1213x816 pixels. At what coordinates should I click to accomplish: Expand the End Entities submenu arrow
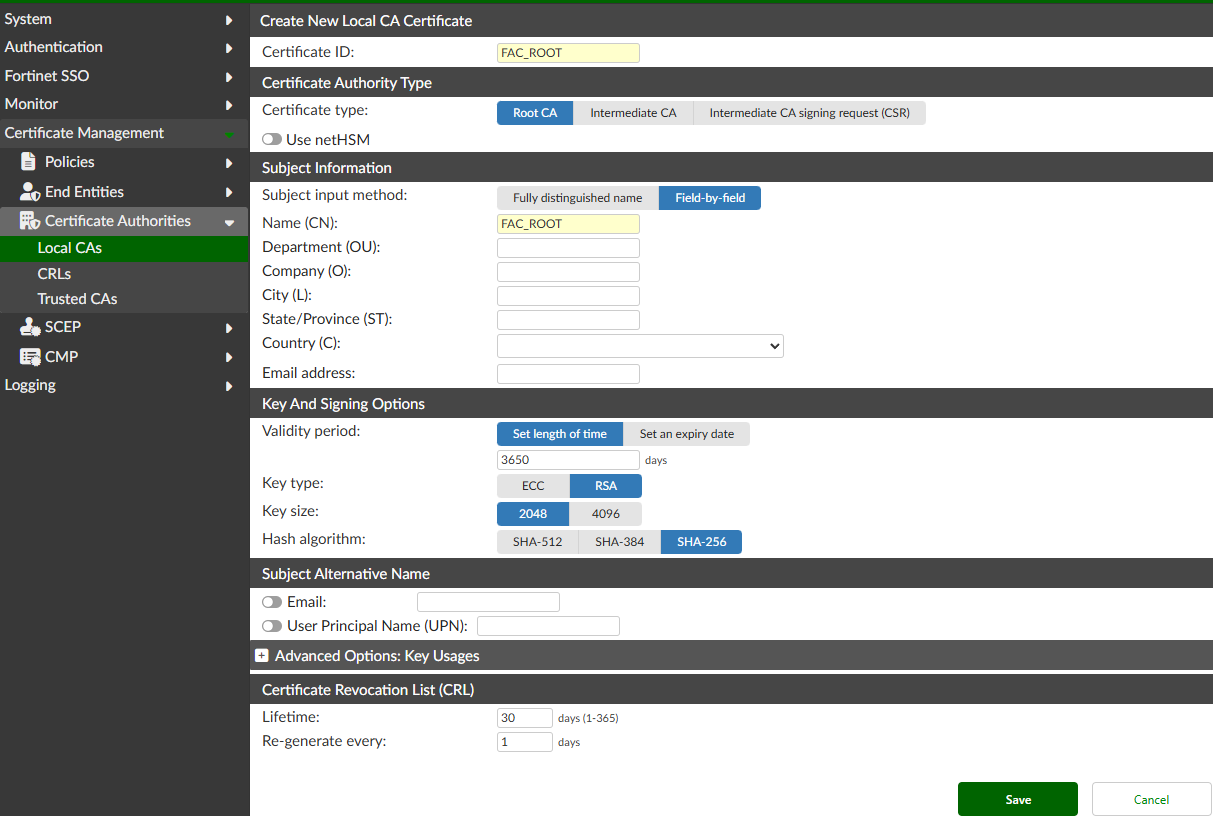pos(229,192)
